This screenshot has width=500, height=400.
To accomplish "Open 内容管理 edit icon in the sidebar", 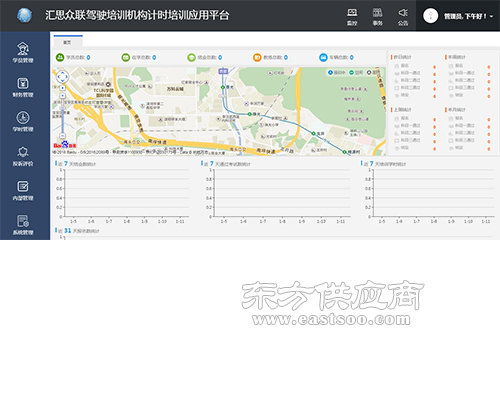I will pos(23,186).
